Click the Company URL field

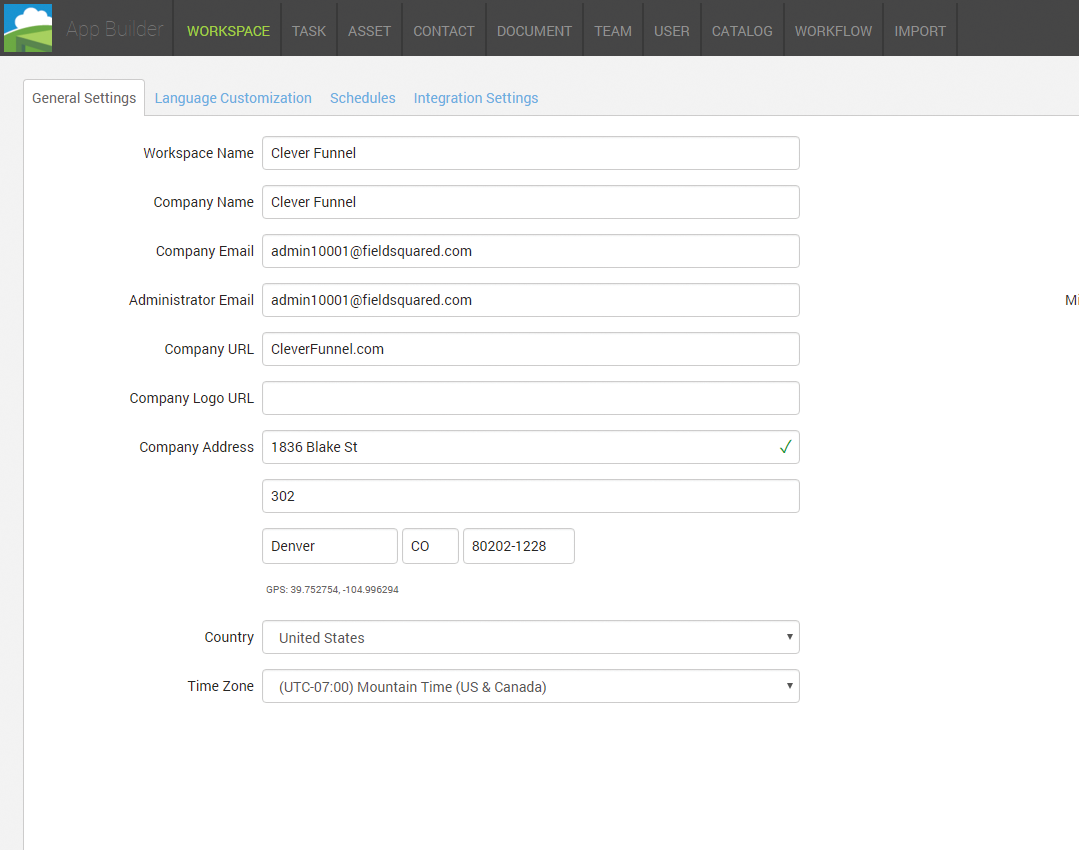531,349
